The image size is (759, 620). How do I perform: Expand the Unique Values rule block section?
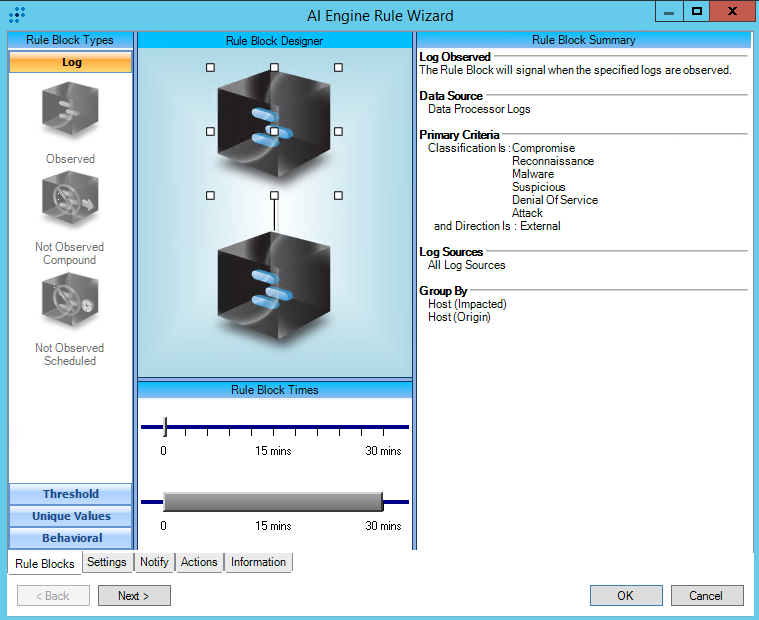pos(70,516)
